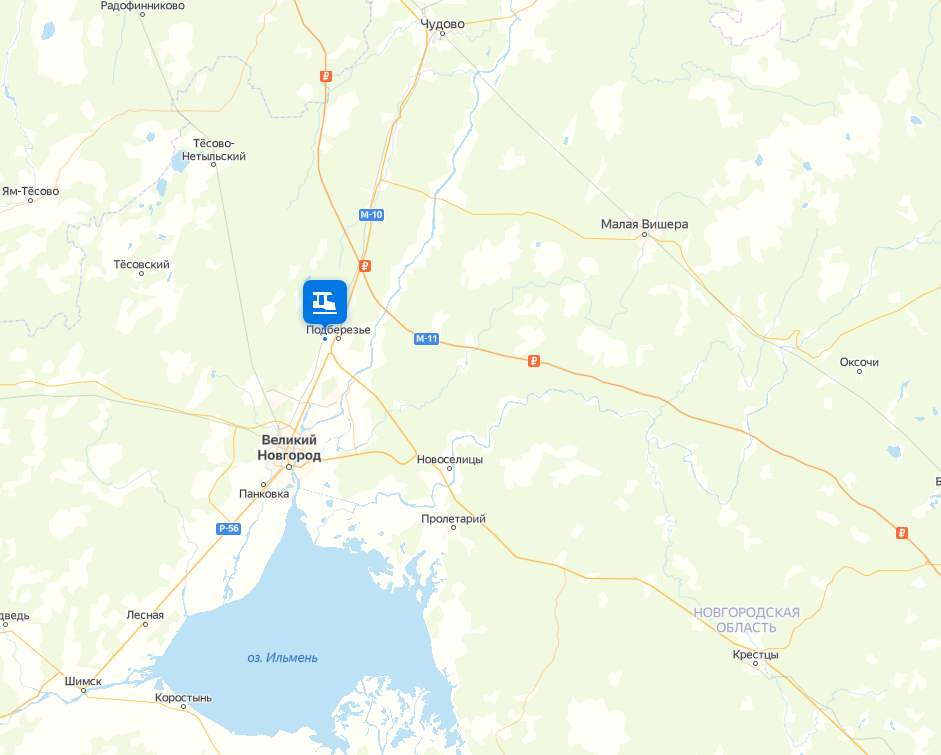
Task: Click the toll ruble icon northeast of Крестцы
Action: pos(901,533)
